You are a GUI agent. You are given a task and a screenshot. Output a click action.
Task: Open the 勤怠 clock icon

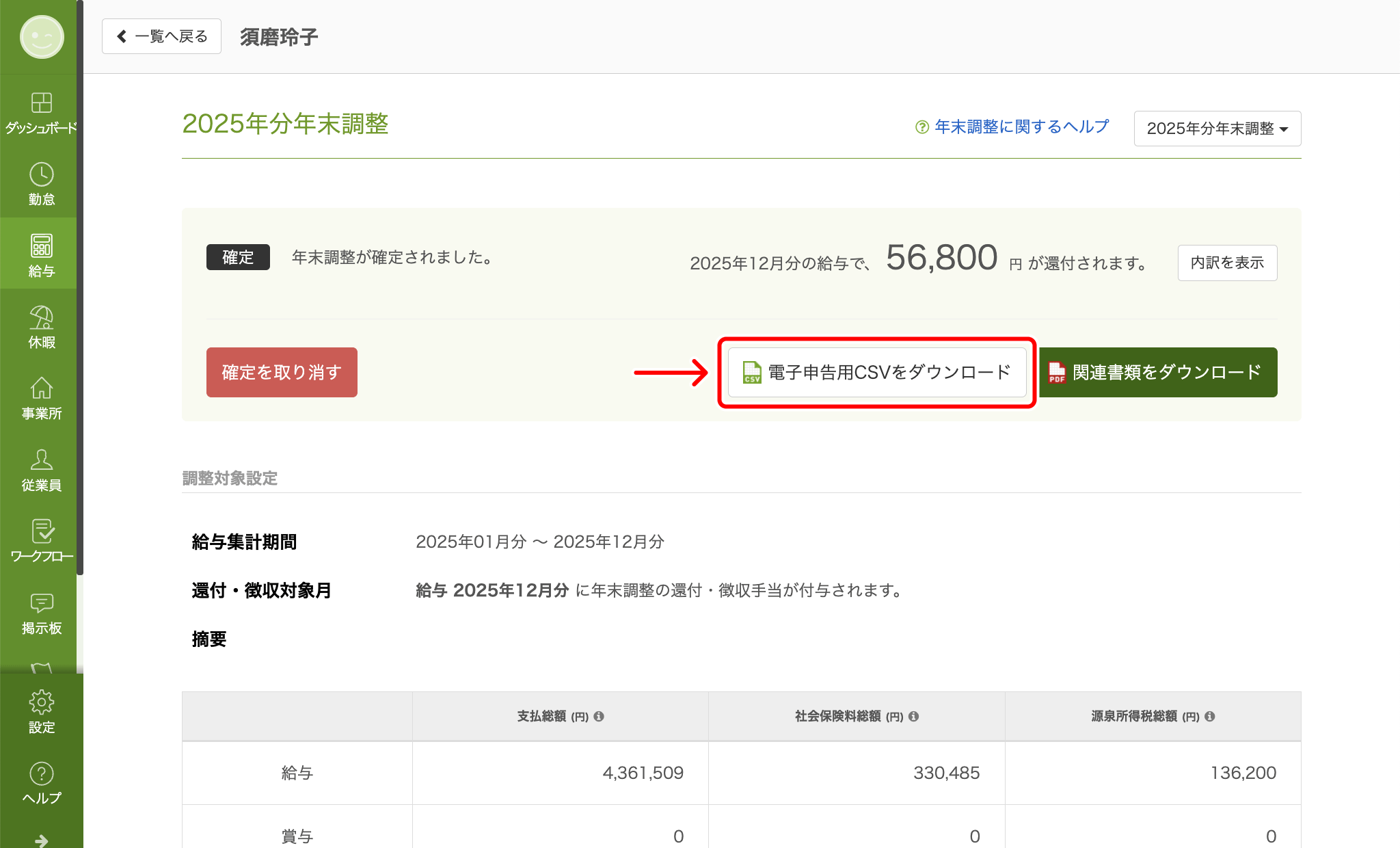tap(41, 175)
